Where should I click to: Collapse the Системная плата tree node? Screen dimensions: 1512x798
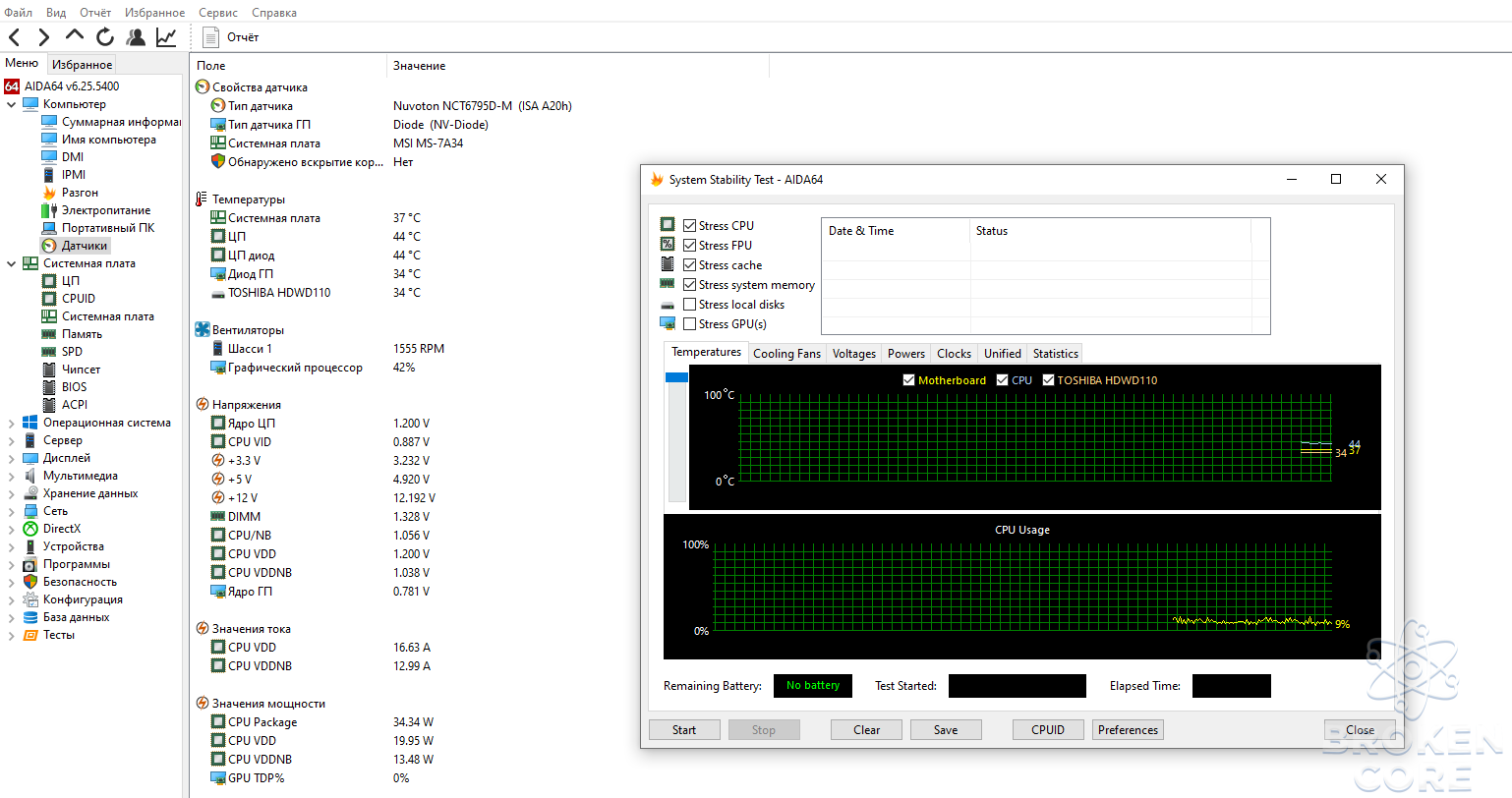(11, 263)
